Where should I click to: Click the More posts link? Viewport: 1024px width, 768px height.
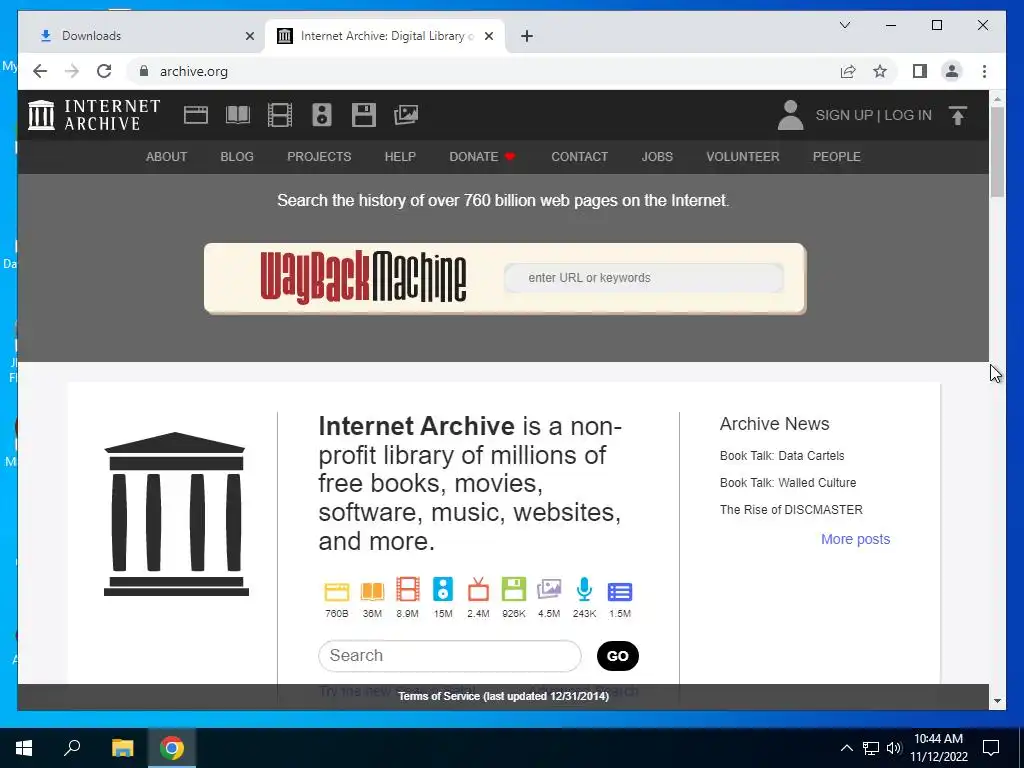pyautogui.click(x=856, y=539)
